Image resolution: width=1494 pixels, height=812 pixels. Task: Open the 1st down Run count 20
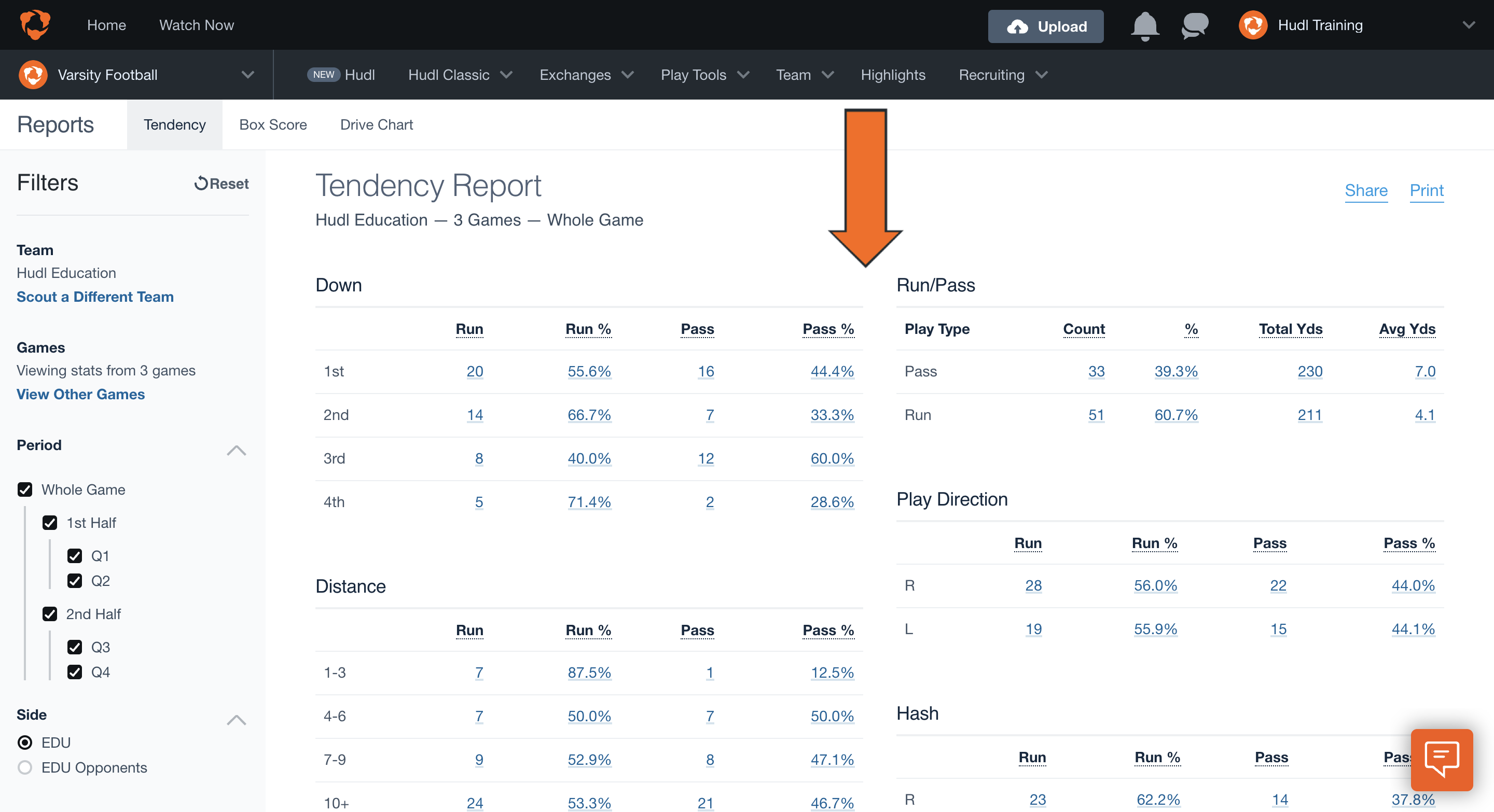point(475,371)
